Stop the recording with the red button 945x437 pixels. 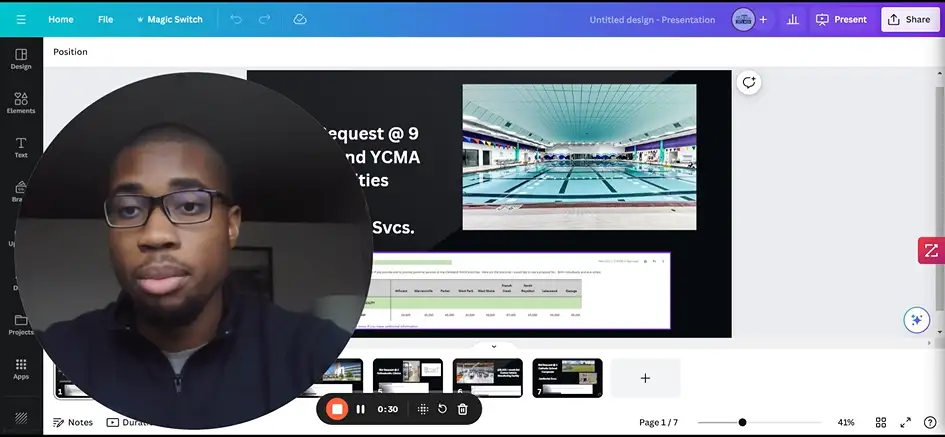point(337,409)
